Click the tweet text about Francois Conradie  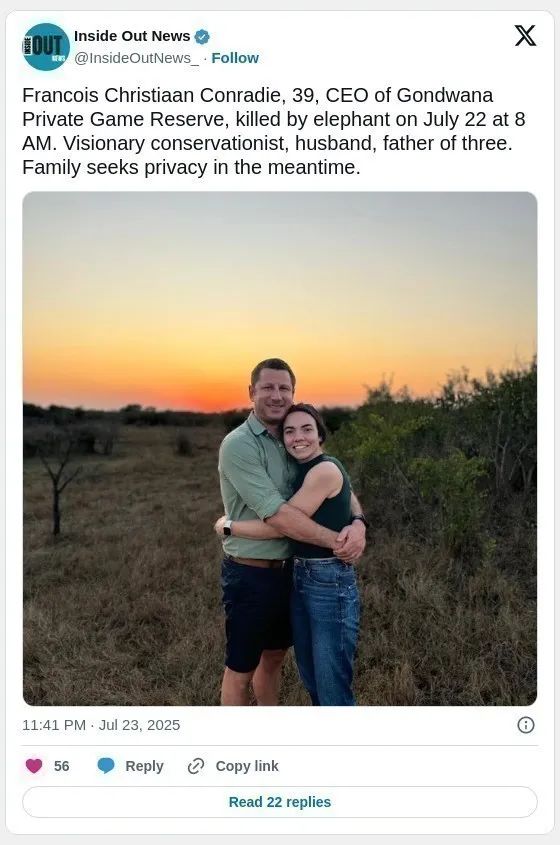tap(274, 131)
